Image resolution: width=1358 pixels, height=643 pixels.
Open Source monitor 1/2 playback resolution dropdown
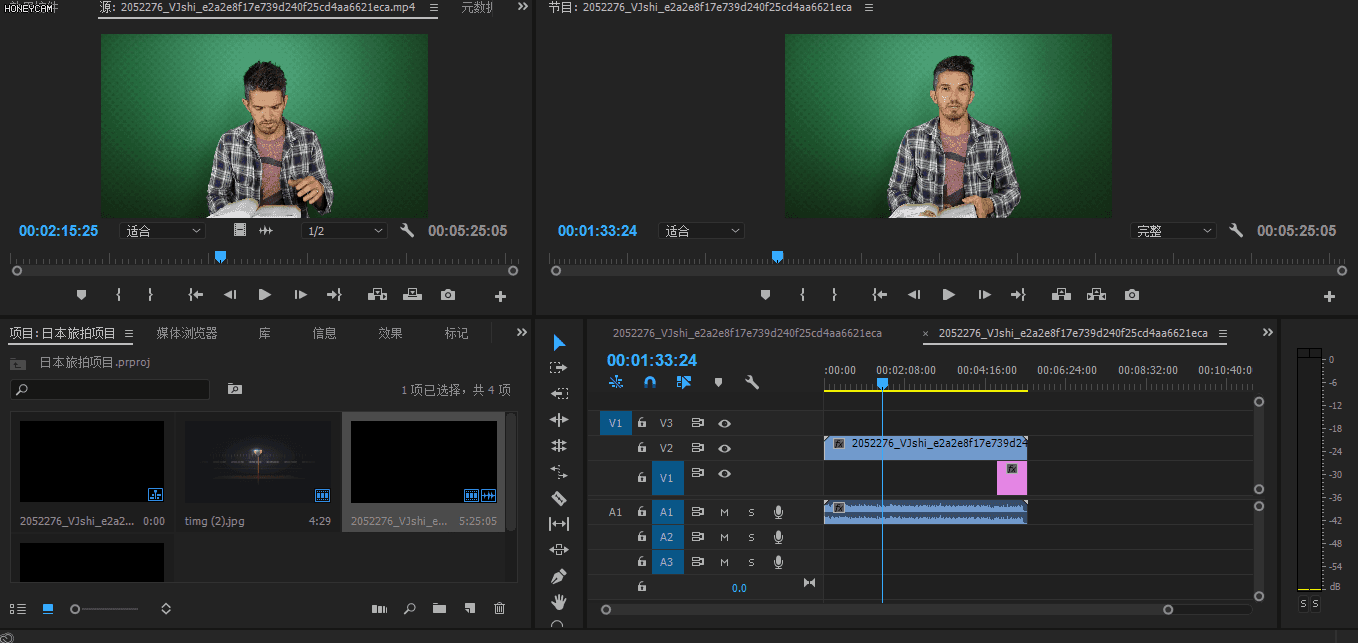[x=344, y=231]
